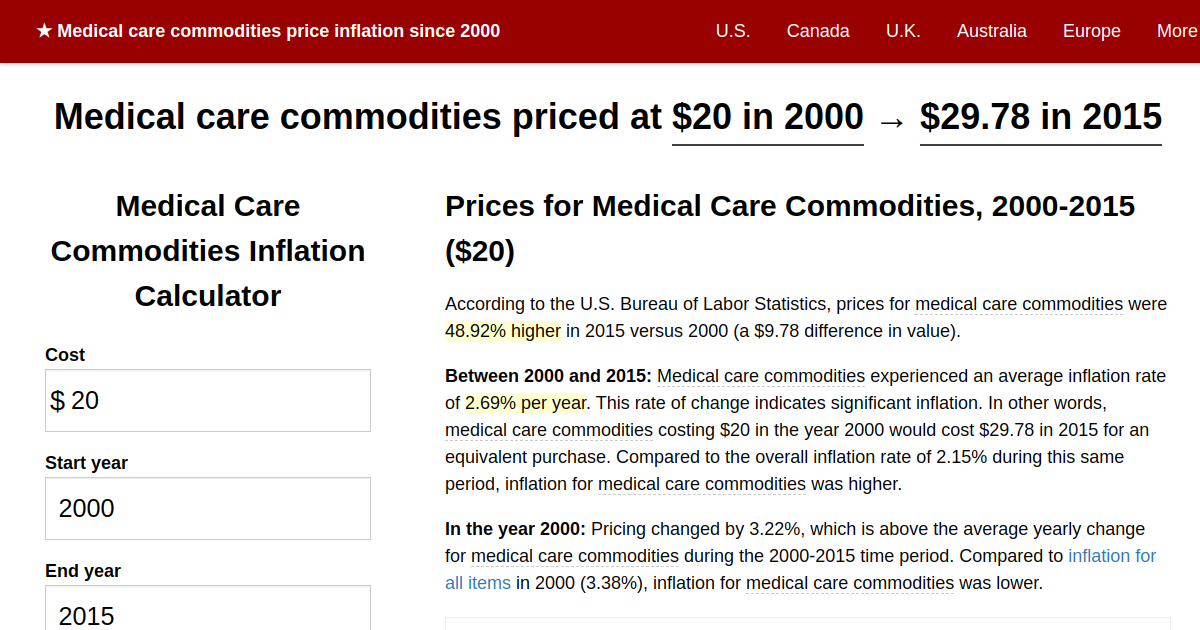Open 'Medical care commodities' link after 'Between 2000 and 2015'
This screenshot has width=1200, height=630.
[761, 375]
